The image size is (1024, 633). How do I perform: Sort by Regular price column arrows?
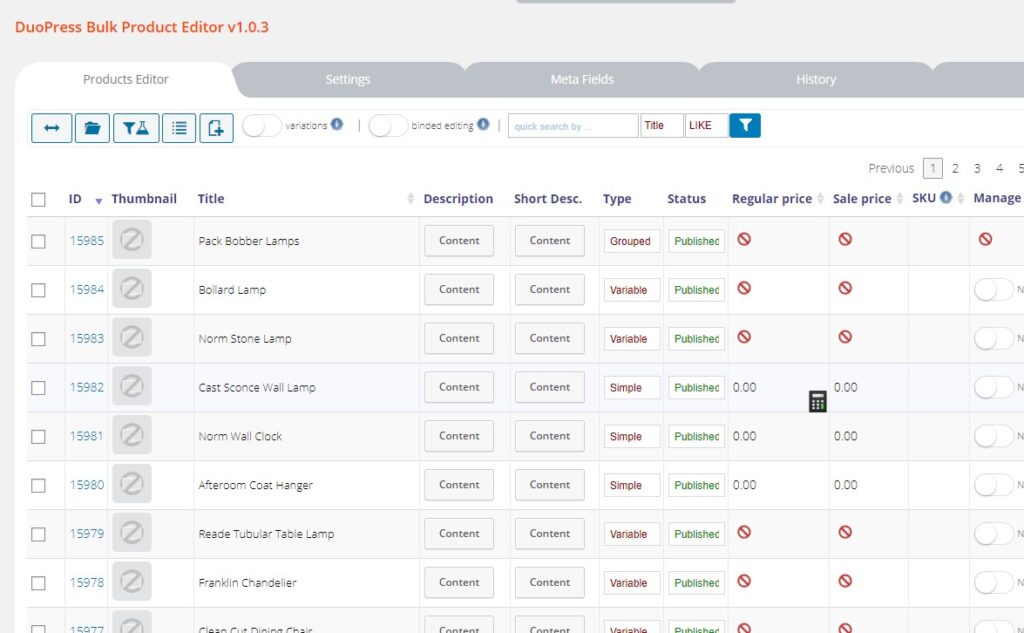820,198
